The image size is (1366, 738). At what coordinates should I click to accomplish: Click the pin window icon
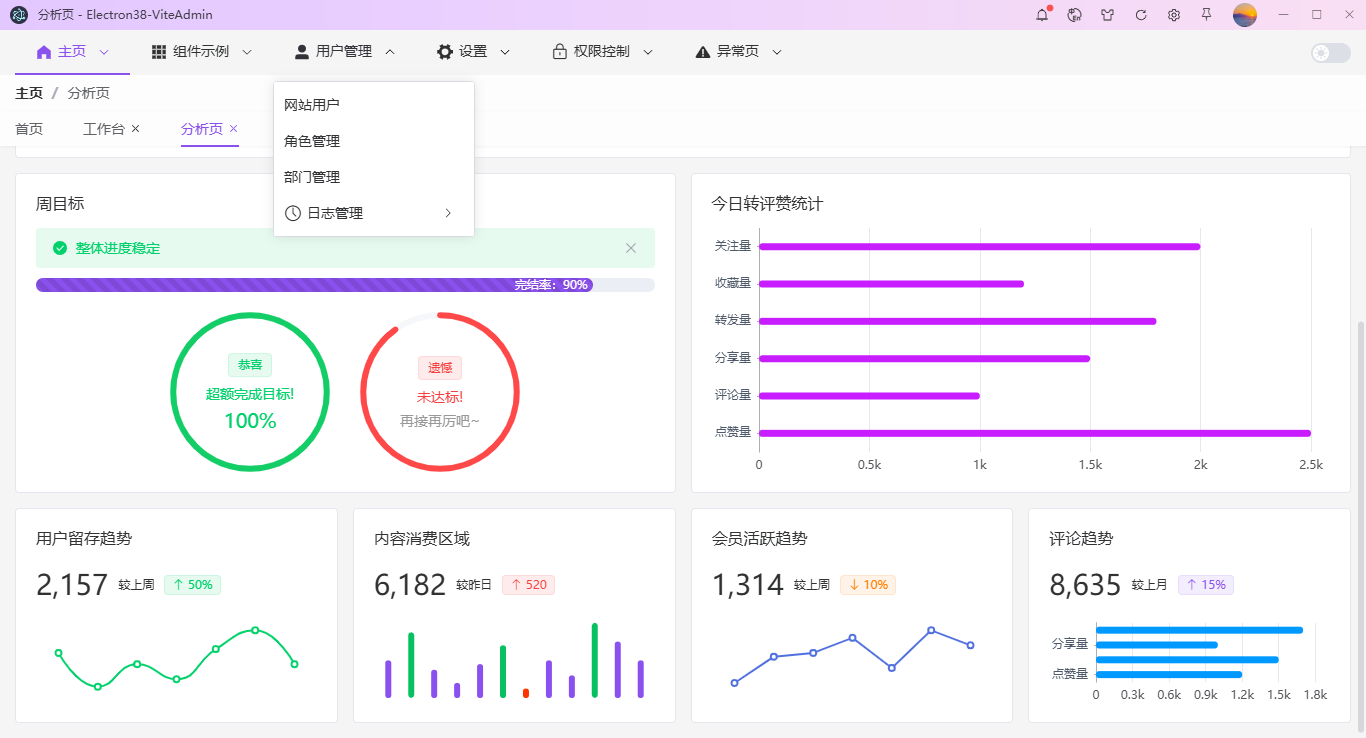(1207, 15)
